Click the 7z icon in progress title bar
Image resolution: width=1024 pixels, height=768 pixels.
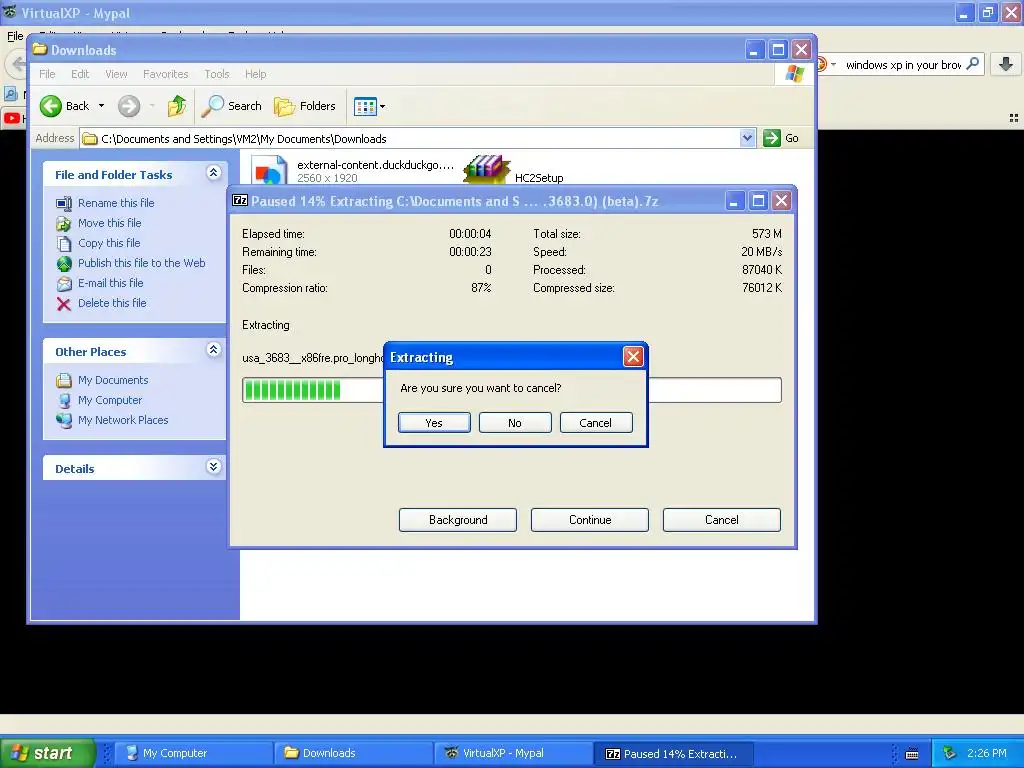coord(240,200)
